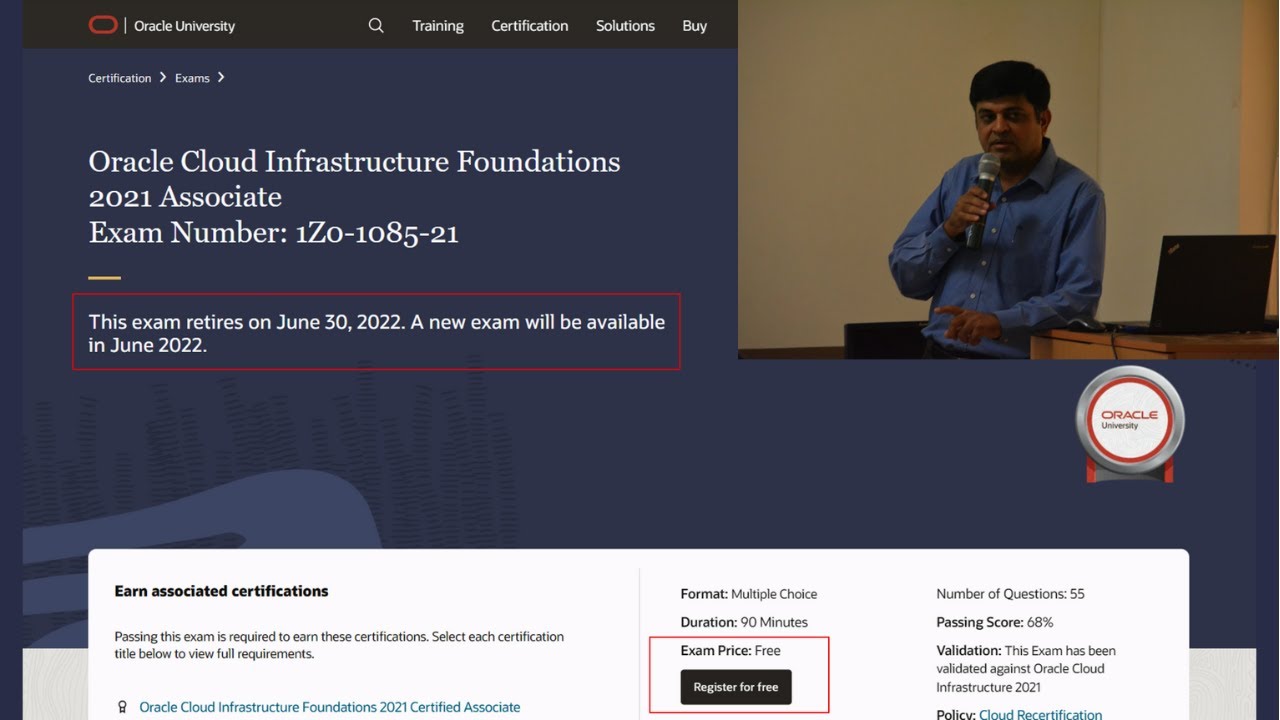Go to Certification breadcrumb link
The height and width of the screenshot is (720, 1280).
(x=120, y=78)
